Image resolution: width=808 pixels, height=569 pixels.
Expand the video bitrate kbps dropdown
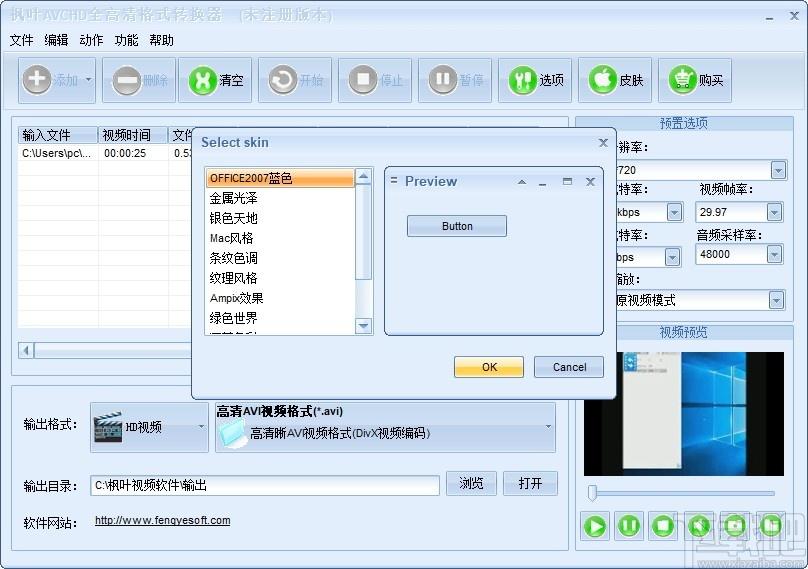(674, 212)
